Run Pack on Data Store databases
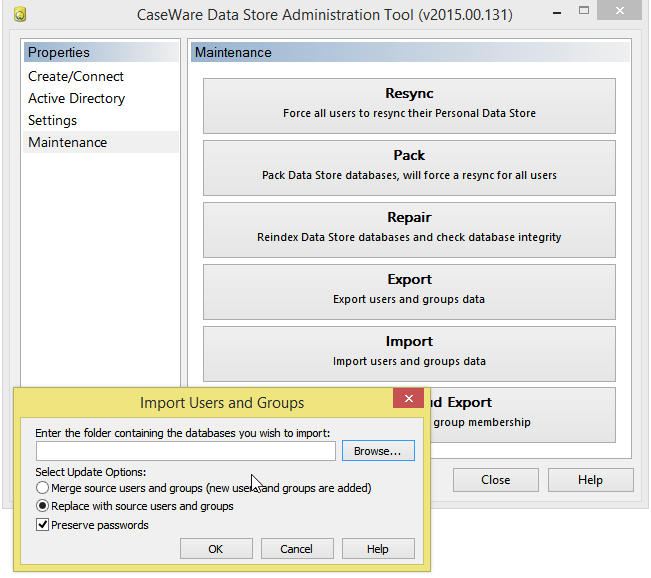Screen dimensions: 651x578 (x=409, y=168)
